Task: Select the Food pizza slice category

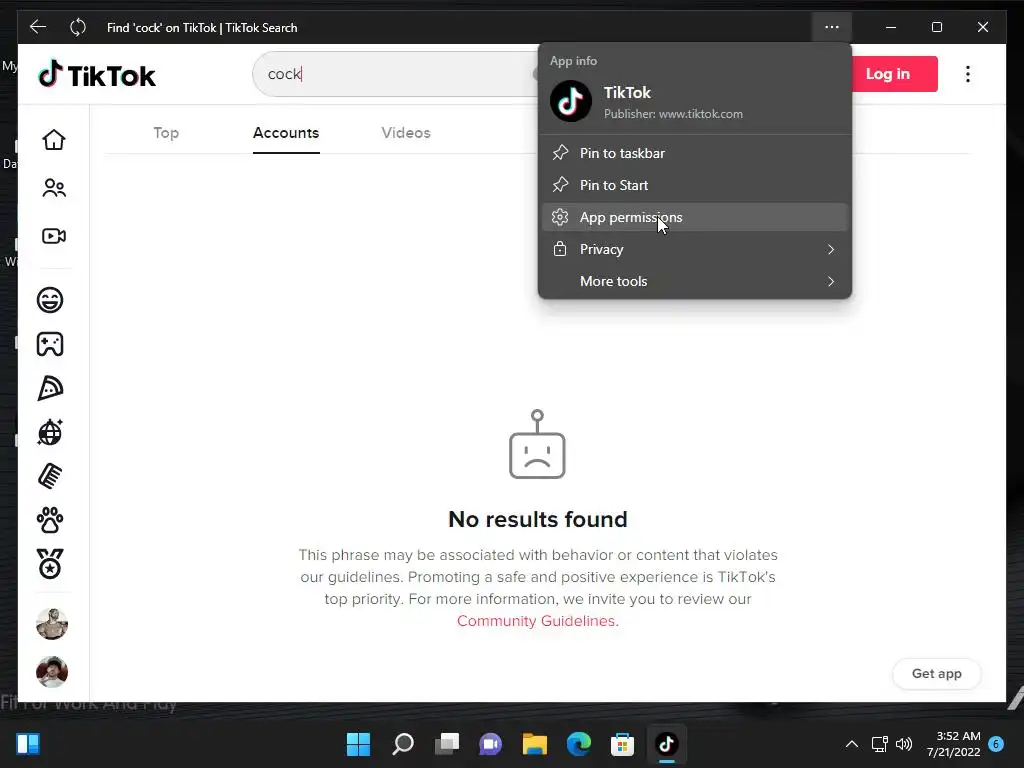Action: 50,389
